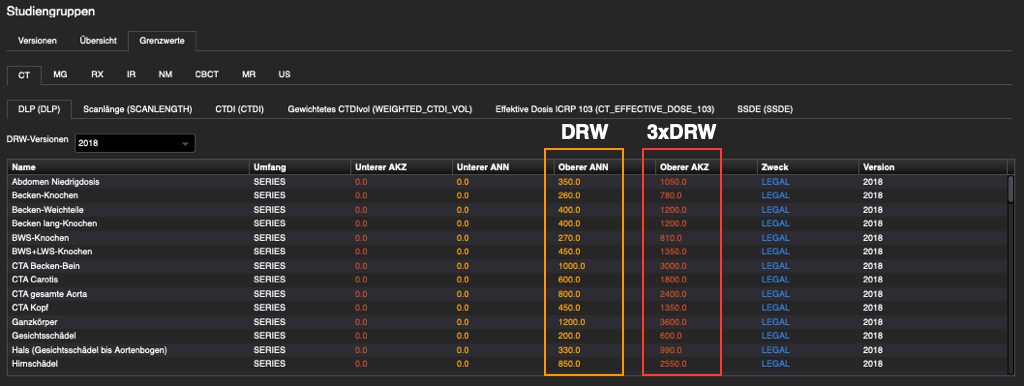The image size is (1024, 386).
Task: Click Oberer ANN value 600.0
Action: pyautogui.click(x=568, y=280)
